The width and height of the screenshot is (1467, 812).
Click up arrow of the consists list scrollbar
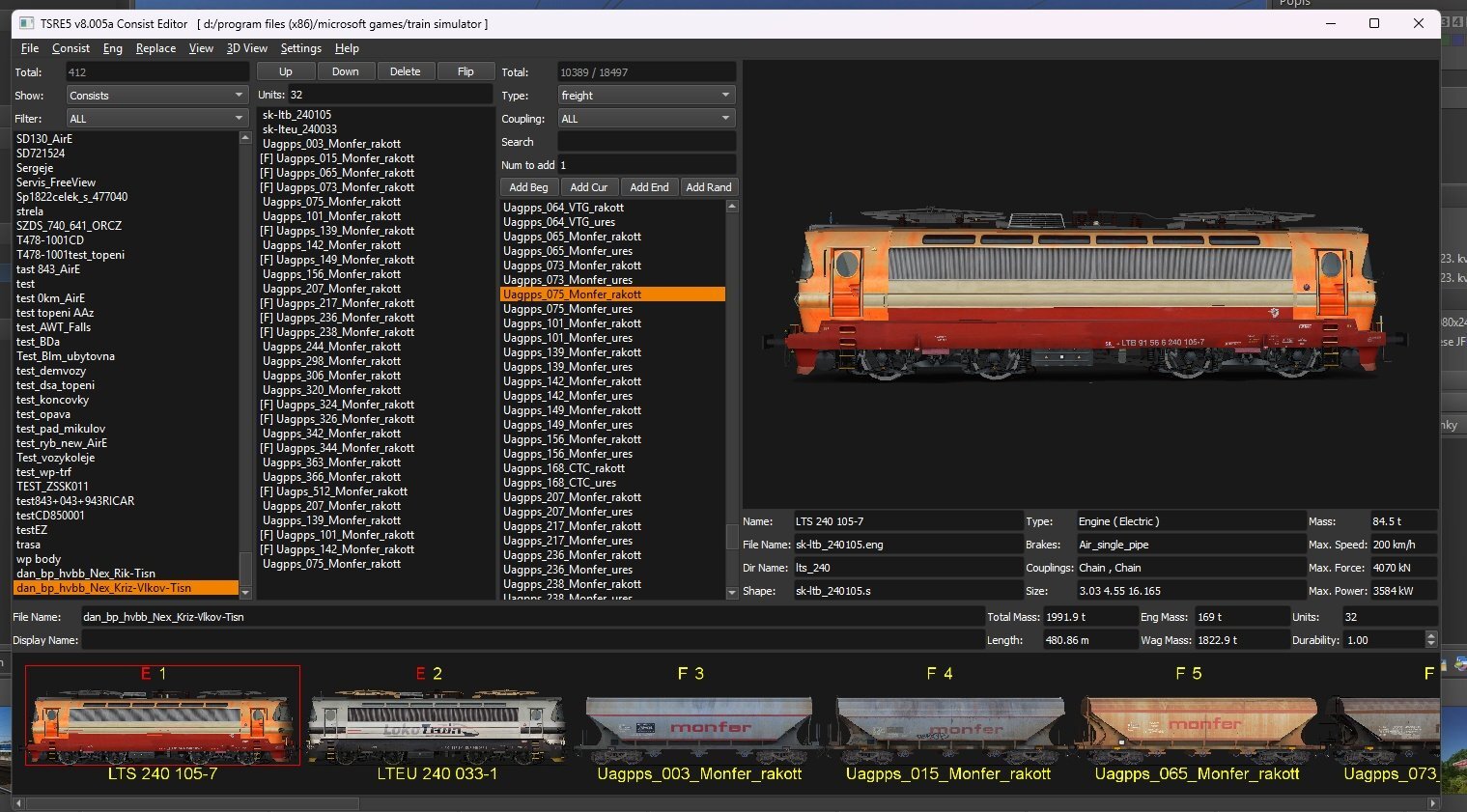245,138
